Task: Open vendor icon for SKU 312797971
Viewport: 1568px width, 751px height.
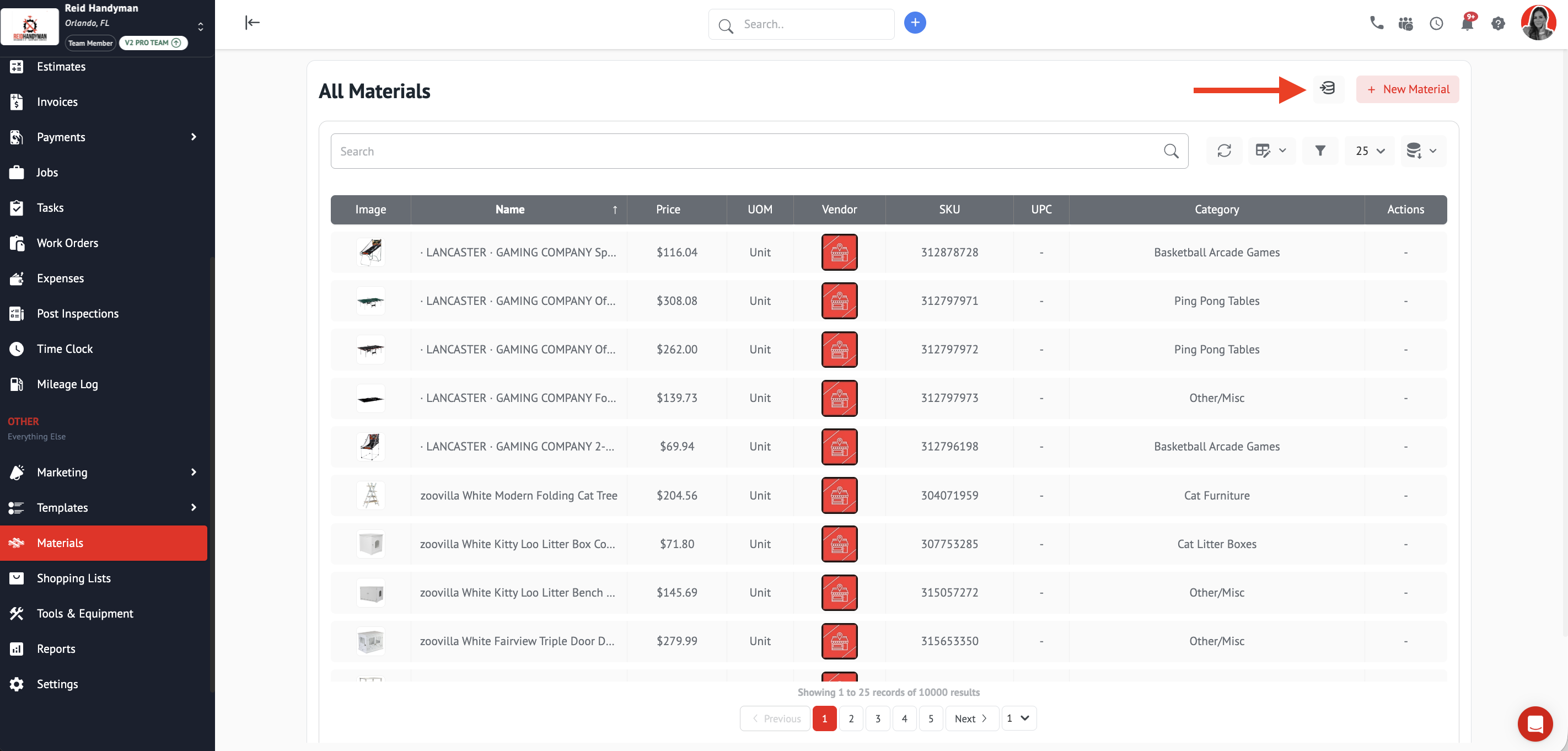Action: (839, 301)
